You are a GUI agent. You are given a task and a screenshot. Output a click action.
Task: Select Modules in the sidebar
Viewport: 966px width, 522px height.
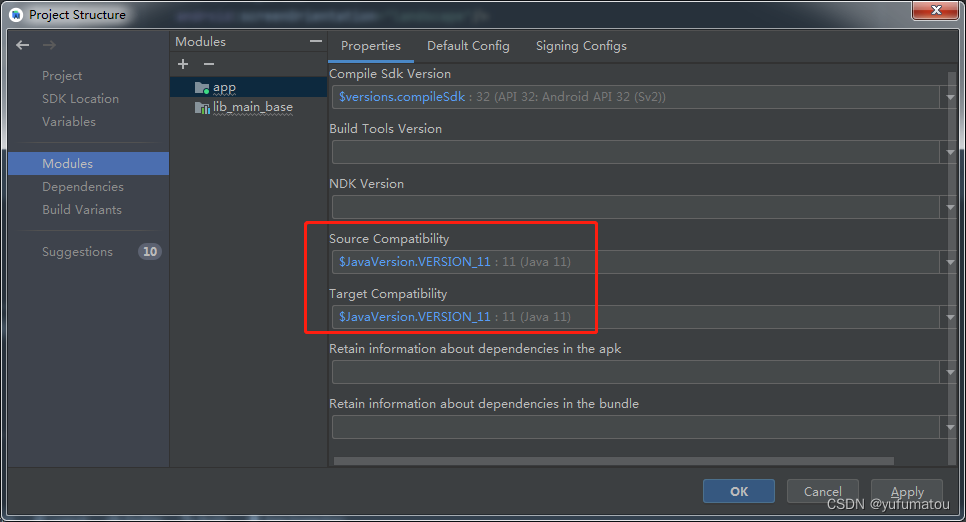pyautogui.click(x=88, y=163)
